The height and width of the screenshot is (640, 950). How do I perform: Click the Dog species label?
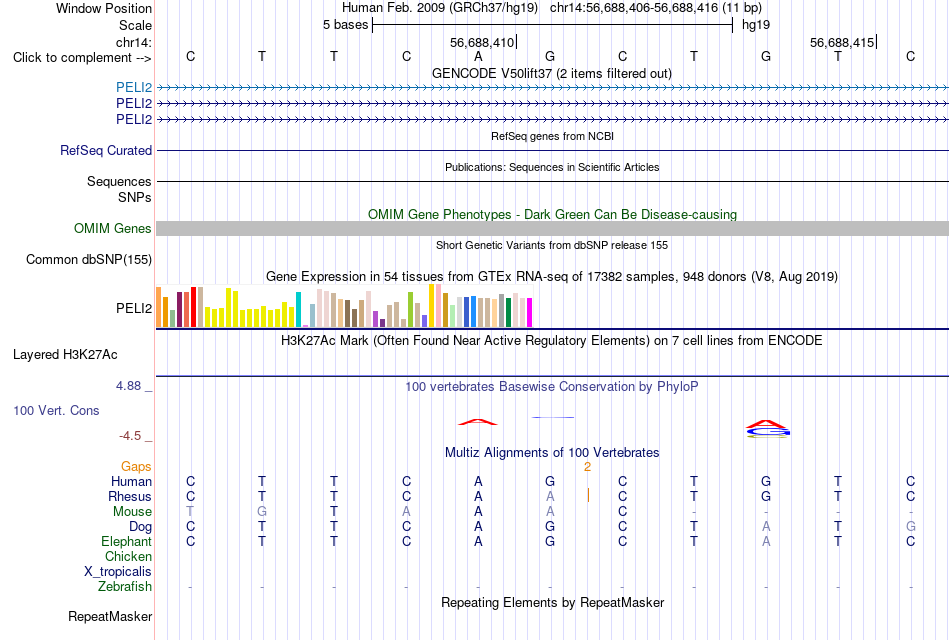pos(140,527)
